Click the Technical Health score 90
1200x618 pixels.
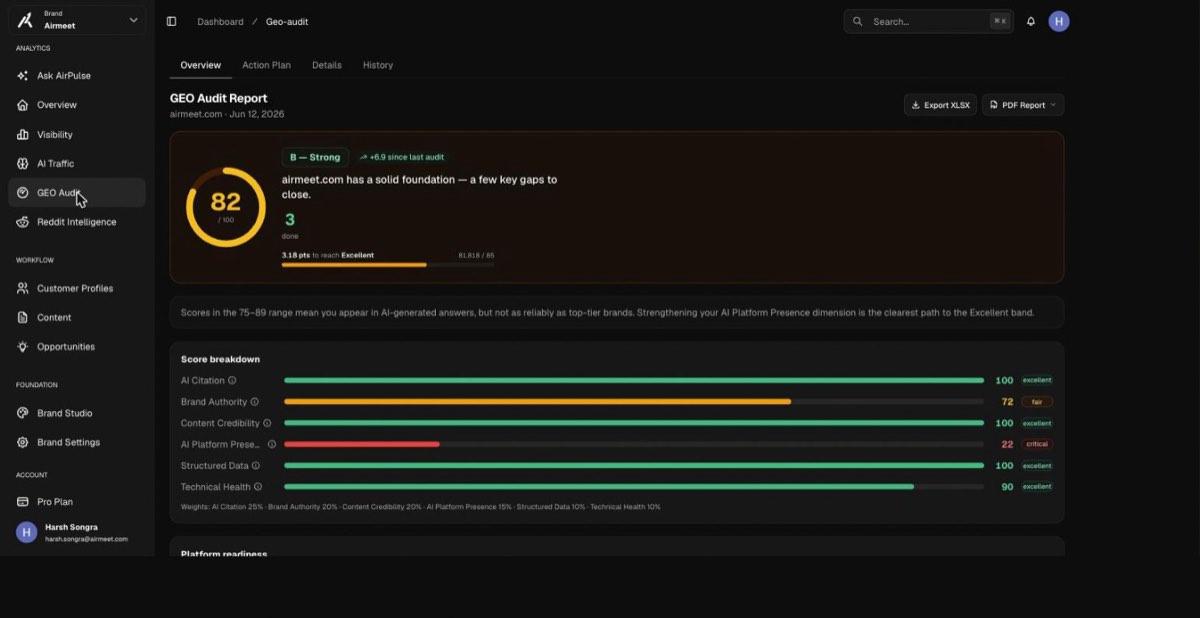pos(1007,487)
